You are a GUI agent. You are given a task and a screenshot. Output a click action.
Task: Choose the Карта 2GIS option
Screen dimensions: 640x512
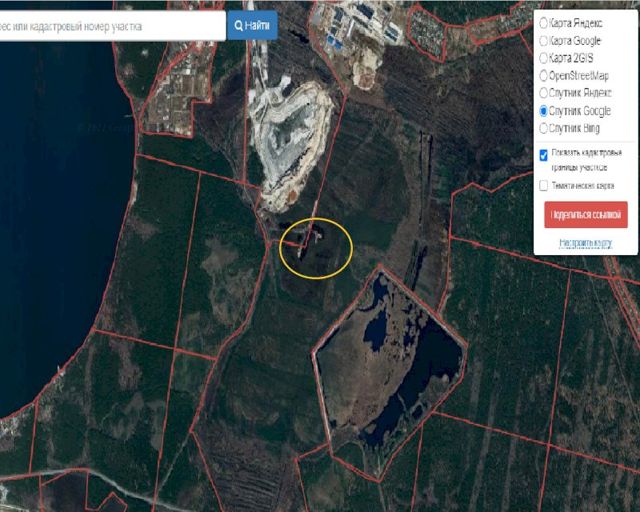click(x=544, y=58)
